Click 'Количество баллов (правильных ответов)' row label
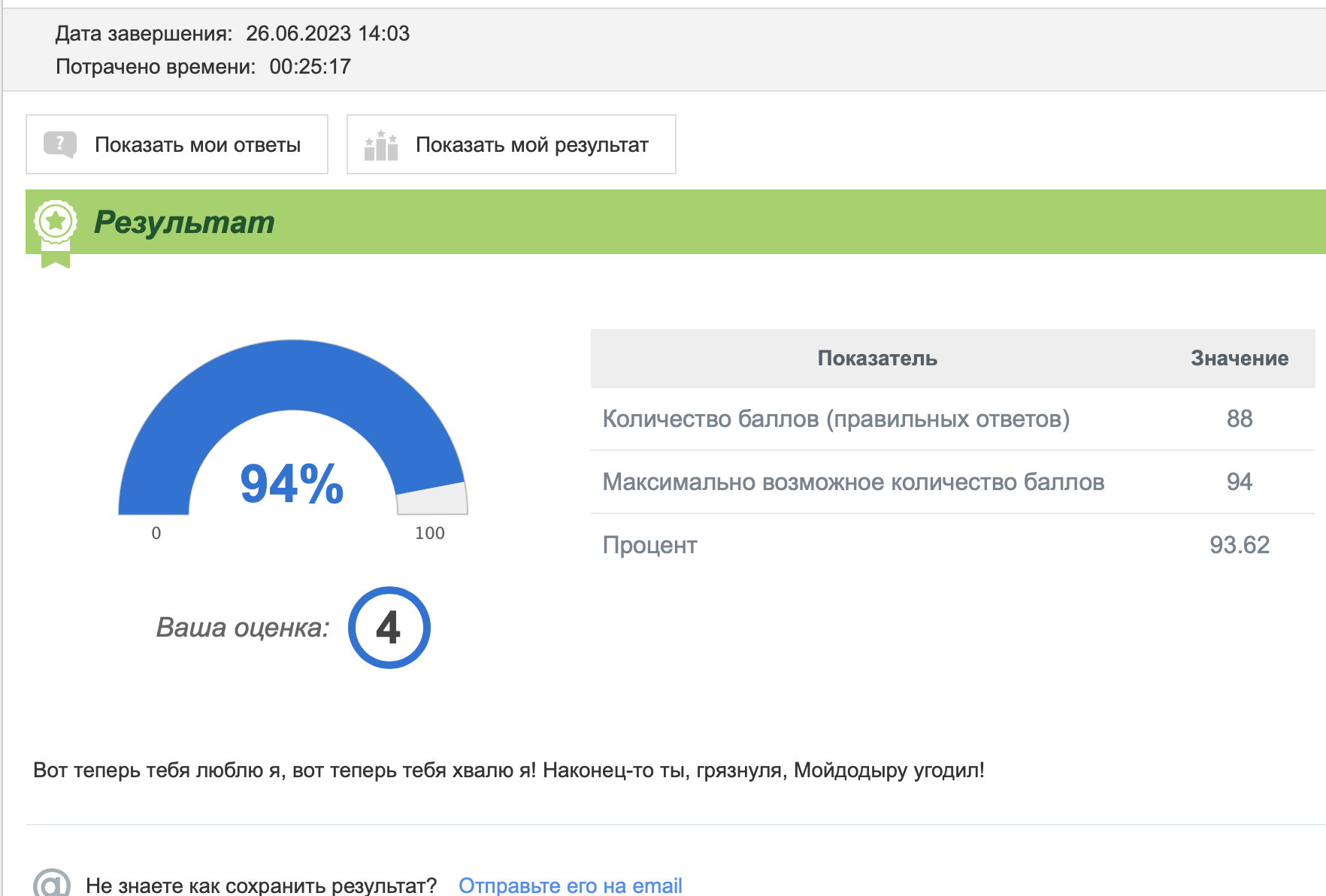Viewport: 1326px width, 896px height. (x=836, y=419)
